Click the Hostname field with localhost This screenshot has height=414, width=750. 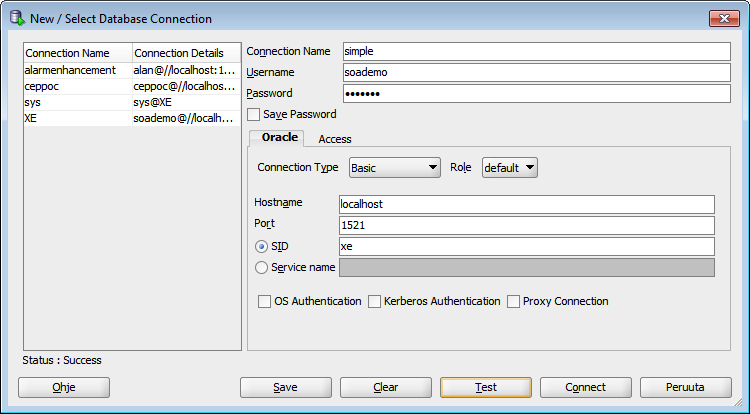tap(527, 204)
